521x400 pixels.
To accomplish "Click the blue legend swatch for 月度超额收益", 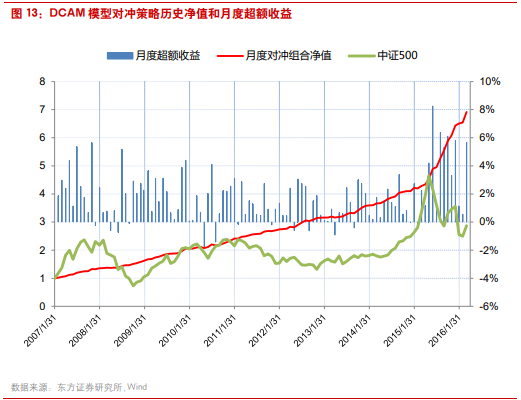I will (x=120, y=56).
